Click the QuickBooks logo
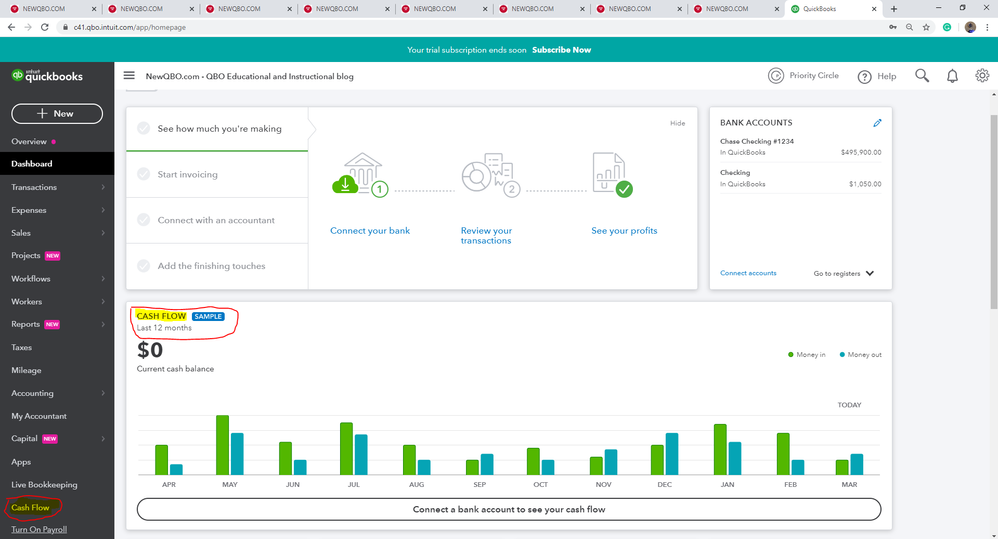The height and width of the screenshot is (539, 998). pos(47,76)
